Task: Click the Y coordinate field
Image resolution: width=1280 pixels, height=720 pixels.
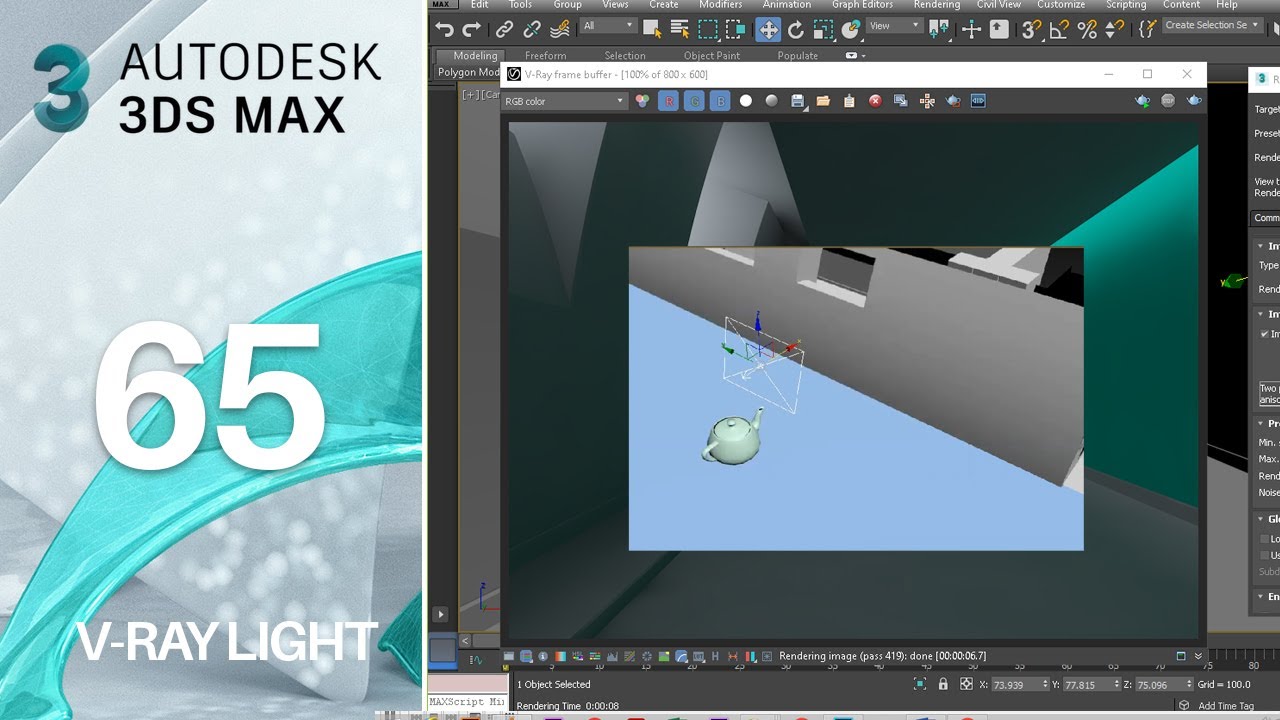Action: 1092,684
